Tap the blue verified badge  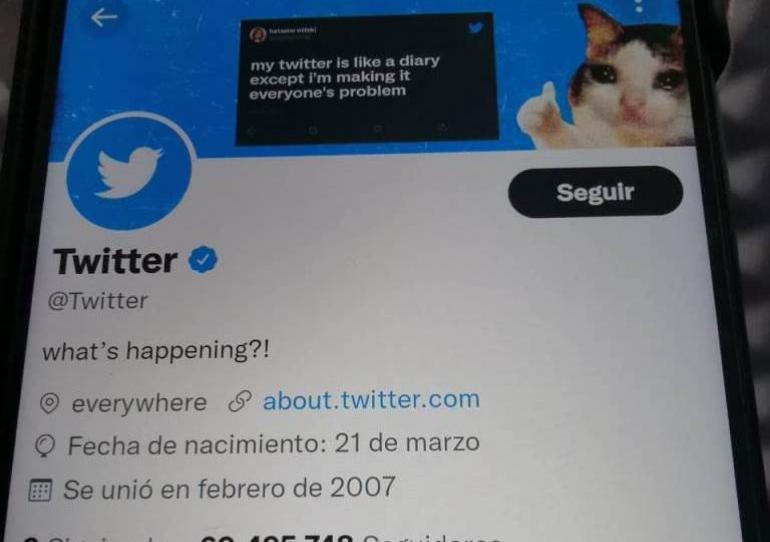[x=203, y=260]
